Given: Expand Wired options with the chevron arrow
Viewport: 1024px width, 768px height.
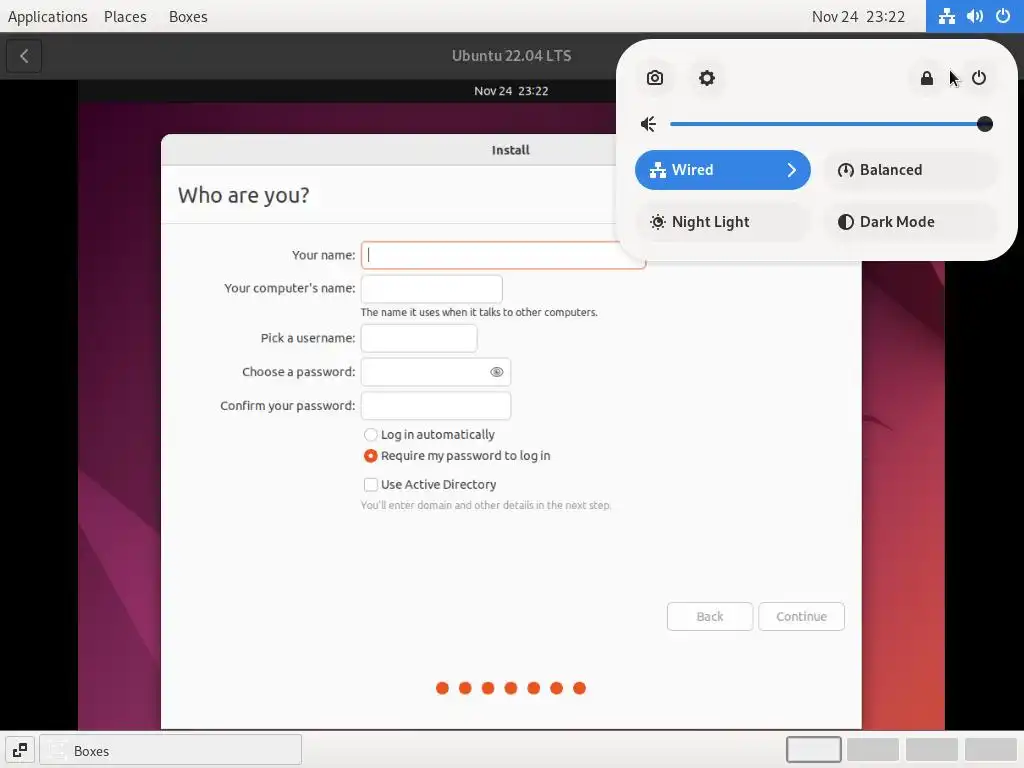Looking at the screenshot, I should pos(792,170).
